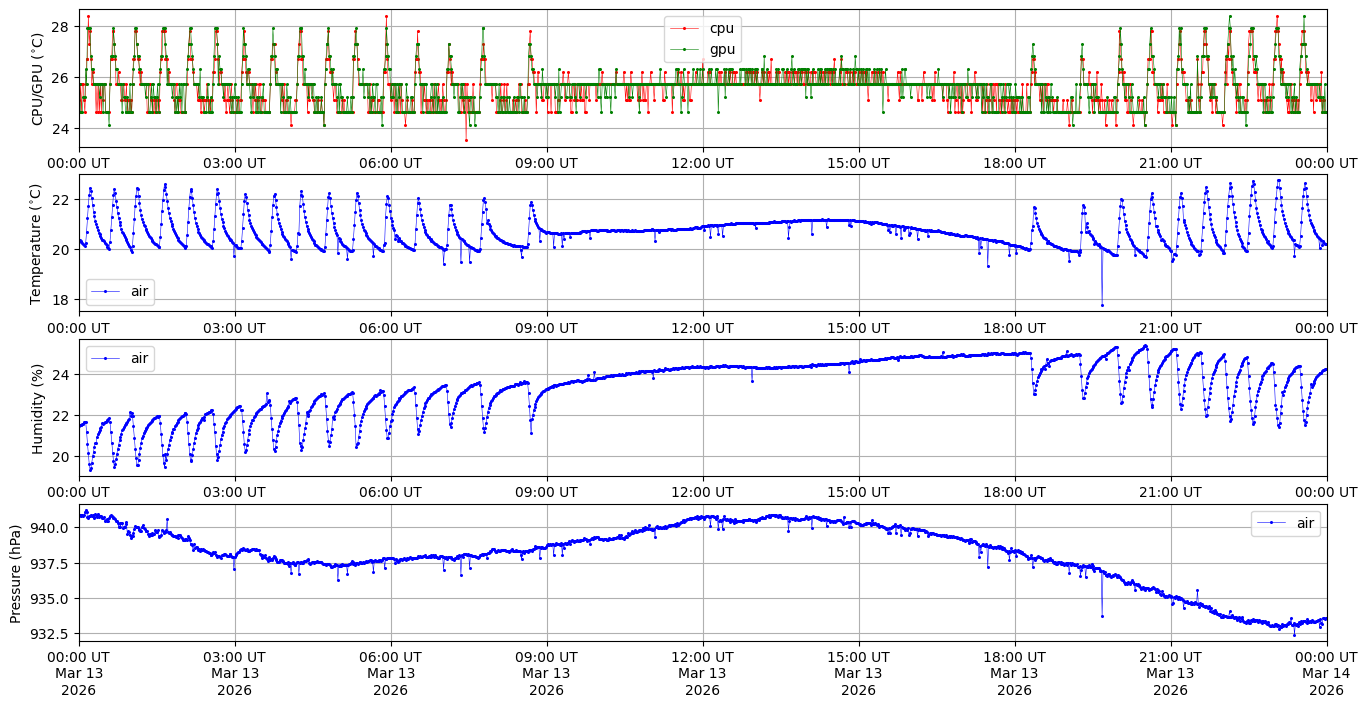
Task: Click the Humidity (%) y-axis label
Action: pos(38,408)
